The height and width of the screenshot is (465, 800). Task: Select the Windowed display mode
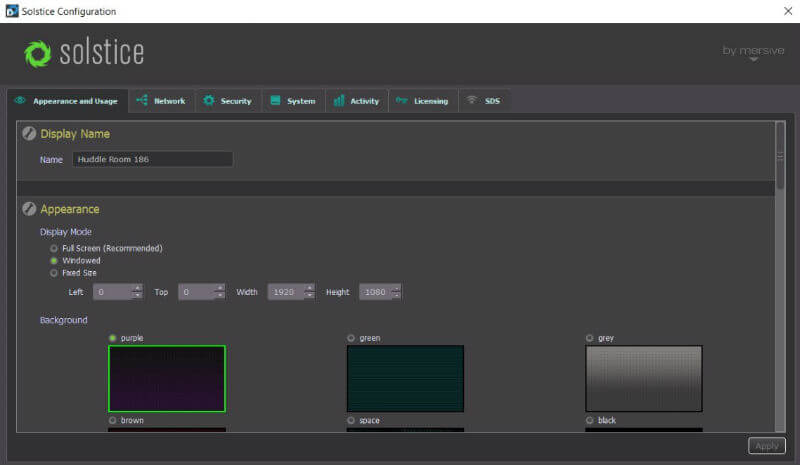[54, 261]
